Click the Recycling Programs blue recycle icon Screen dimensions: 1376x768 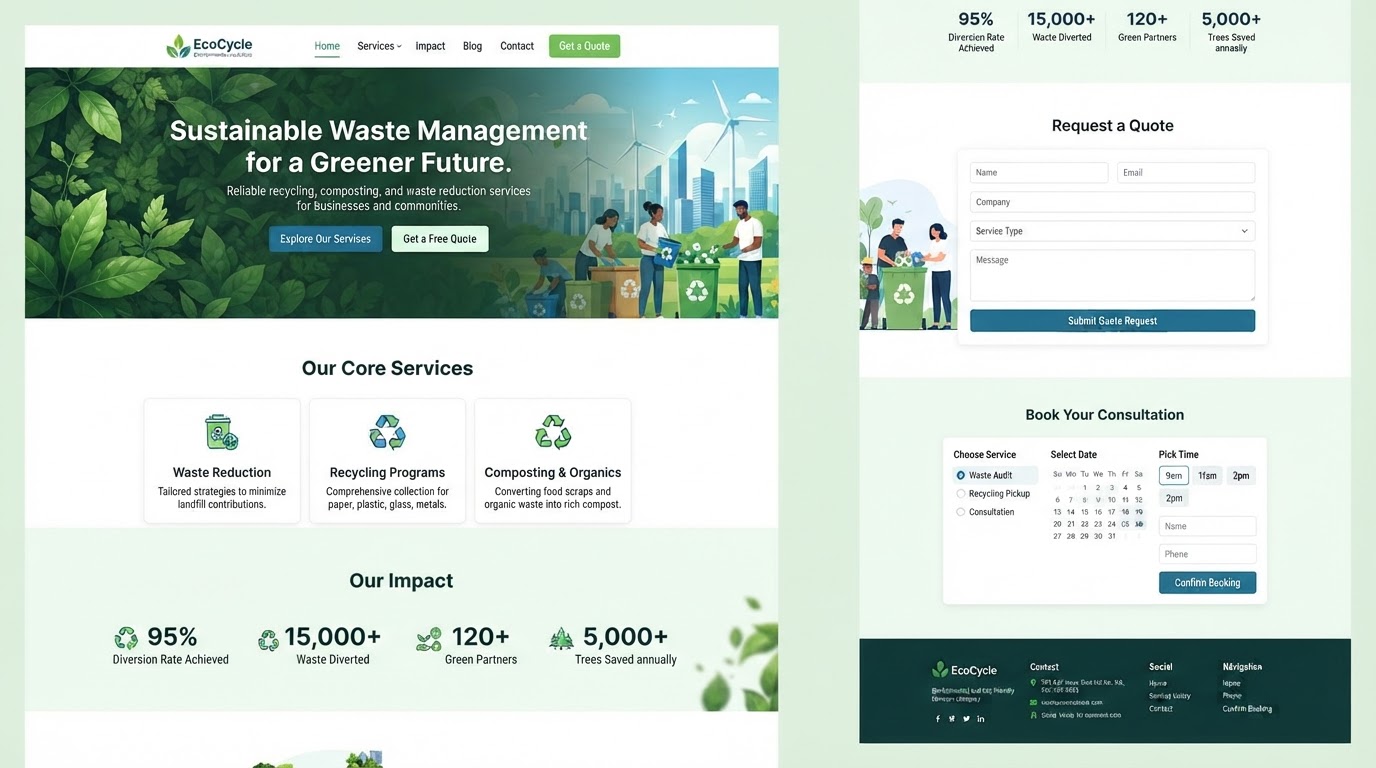[x=387, y=432]
